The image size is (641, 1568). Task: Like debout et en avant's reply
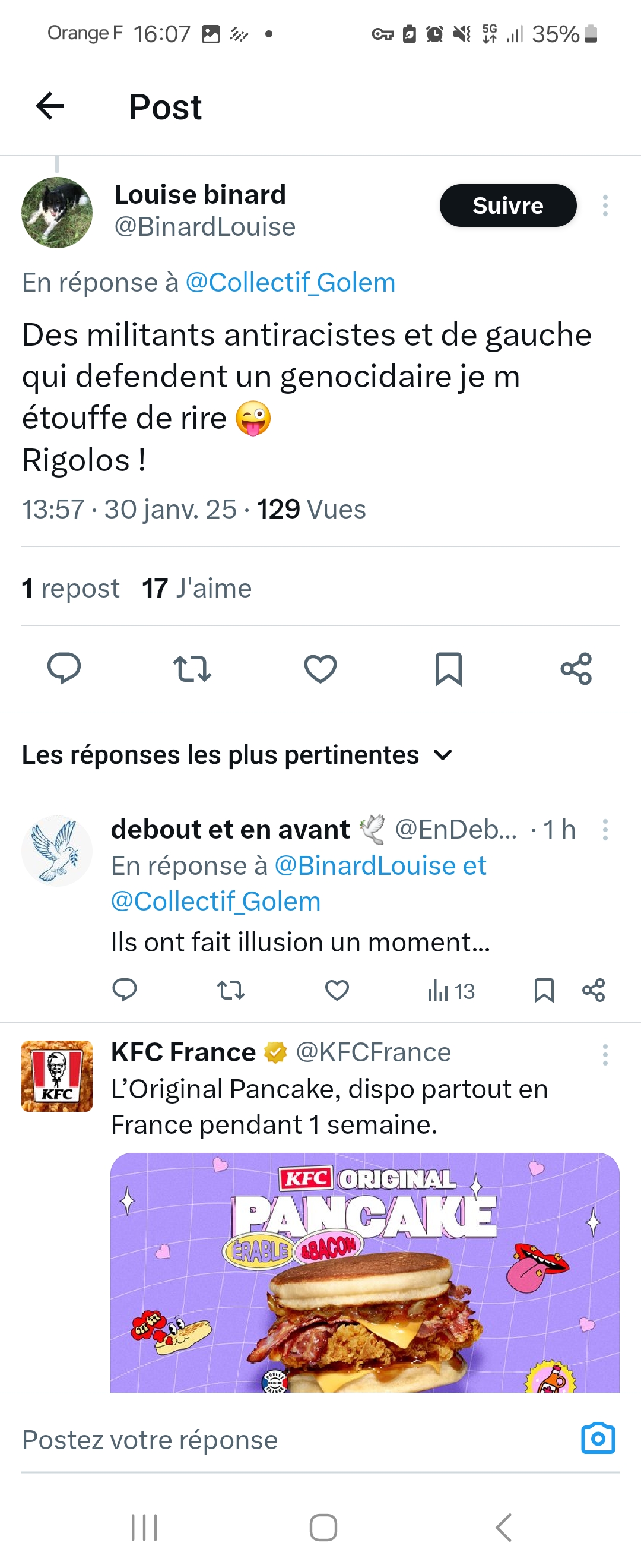tap(337, 990)
